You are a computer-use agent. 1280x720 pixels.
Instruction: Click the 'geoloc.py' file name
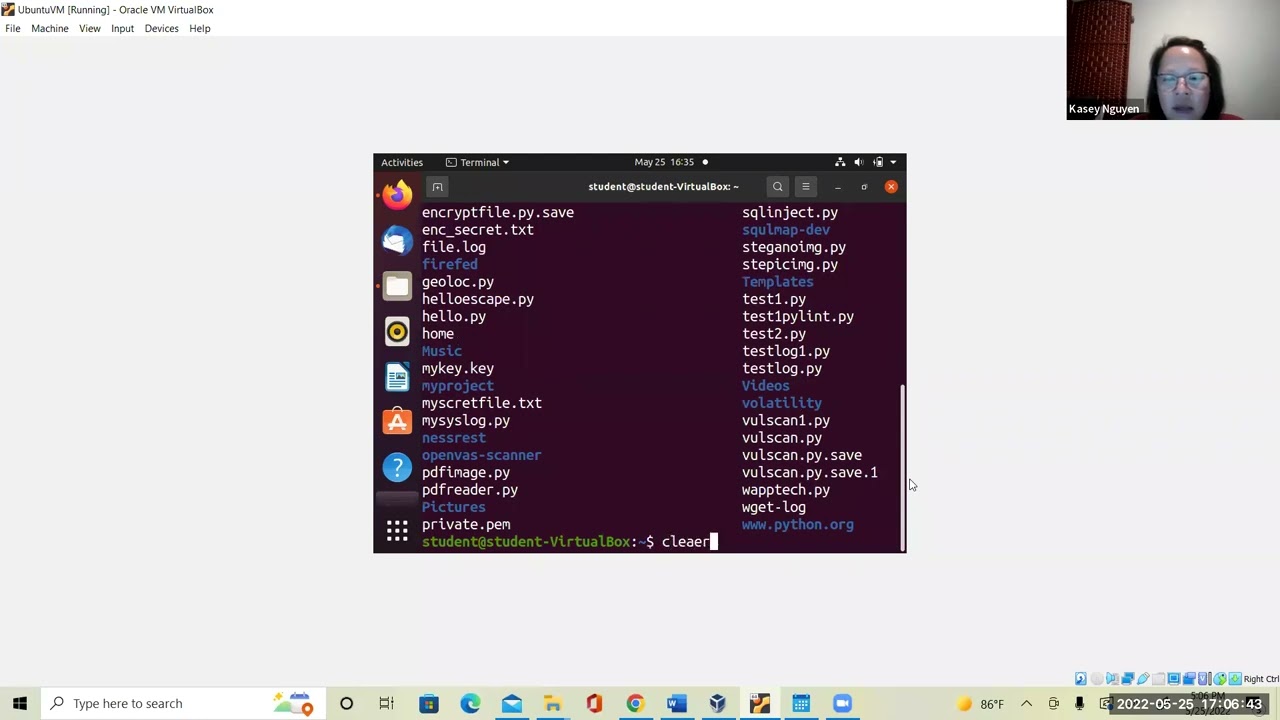[458, 282]
